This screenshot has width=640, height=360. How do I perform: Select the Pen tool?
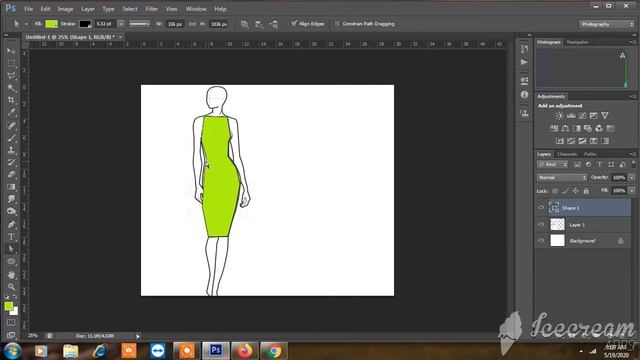[x=11, y=224]
